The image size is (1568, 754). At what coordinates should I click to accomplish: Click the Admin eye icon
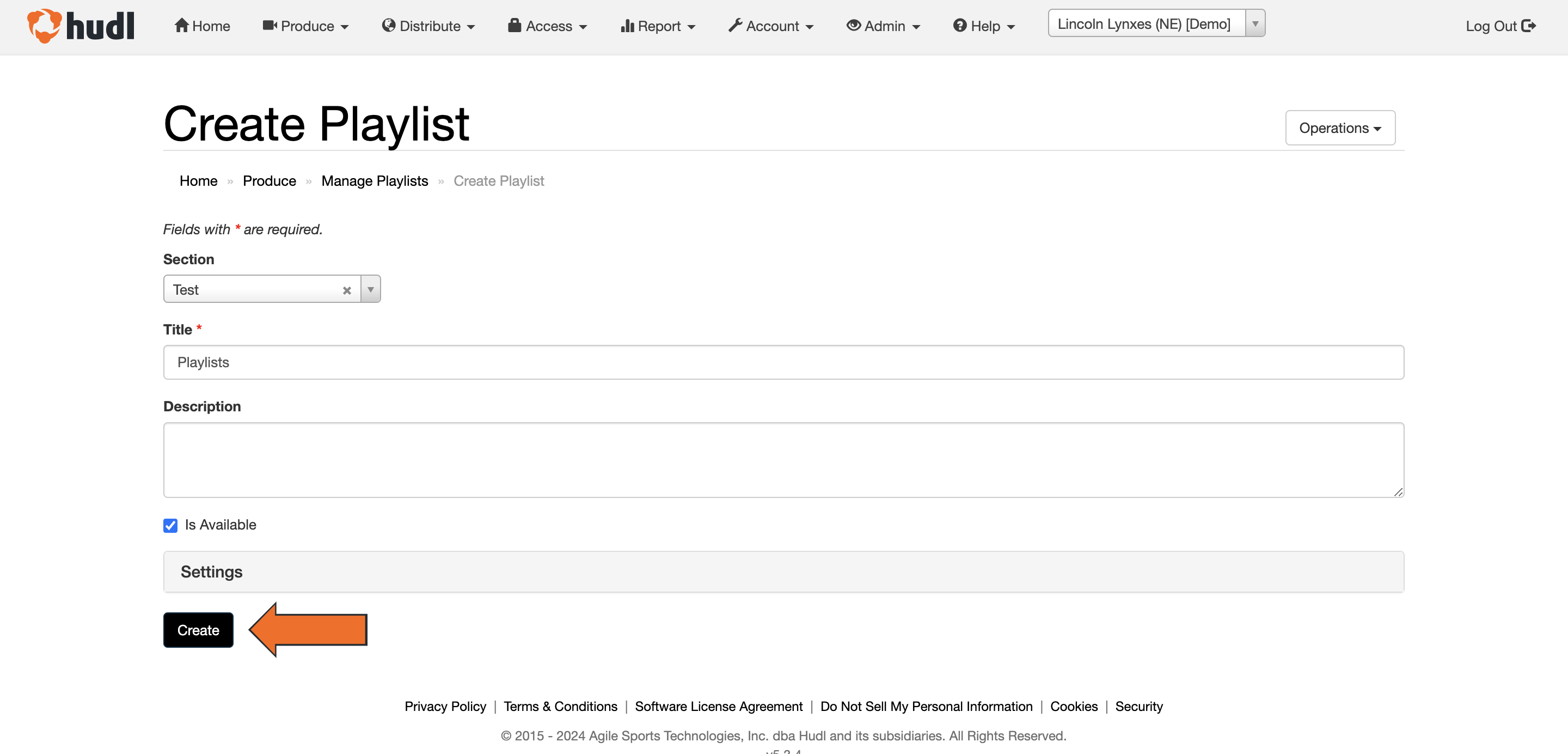(x=854, y=26)
